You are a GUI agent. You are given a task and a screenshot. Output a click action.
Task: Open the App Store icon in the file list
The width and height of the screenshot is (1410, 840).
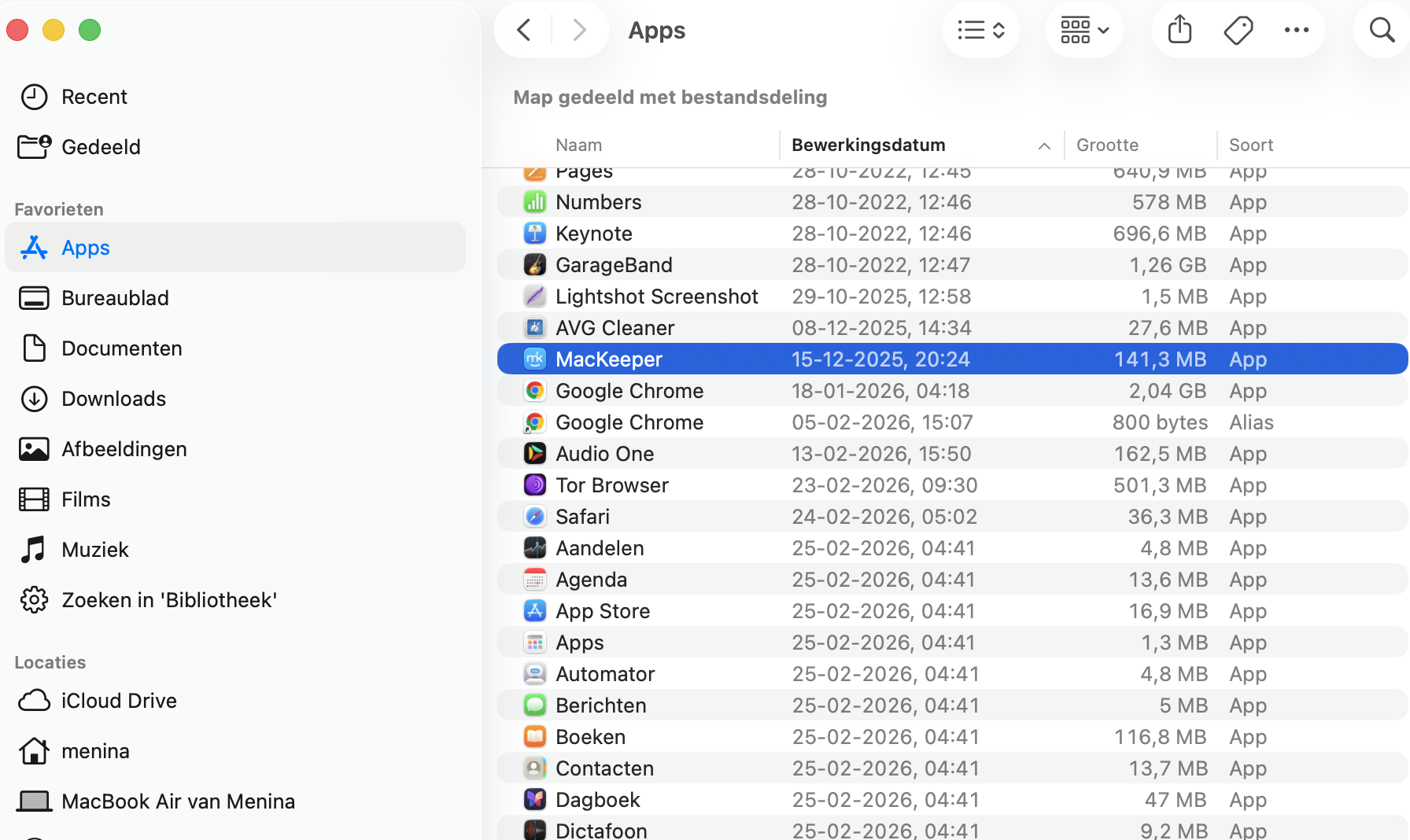pyautogui.click(x=535, y=610)
